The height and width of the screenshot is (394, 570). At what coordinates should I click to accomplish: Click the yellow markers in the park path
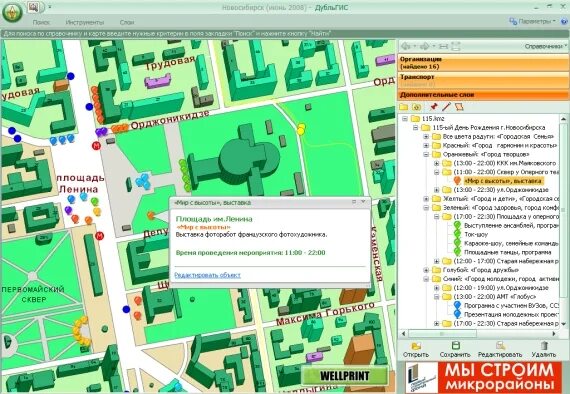301,129
